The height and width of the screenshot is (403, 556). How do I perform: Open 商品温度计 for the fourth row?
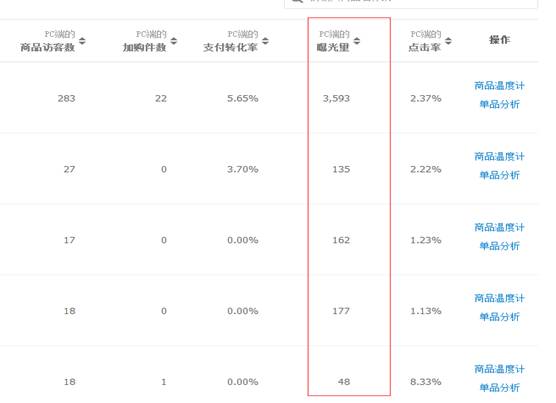(x=499, y=298)
